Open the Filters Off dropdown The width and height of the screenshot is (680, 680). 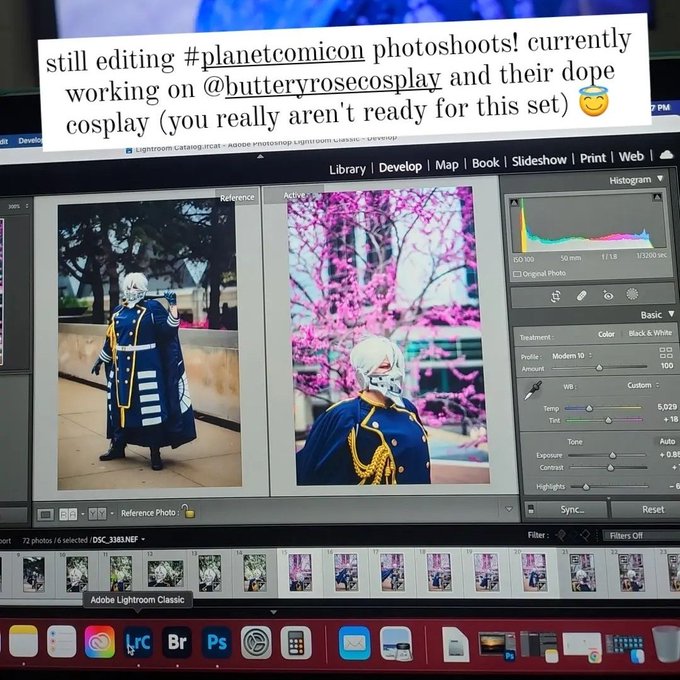(x=641, y=536)
